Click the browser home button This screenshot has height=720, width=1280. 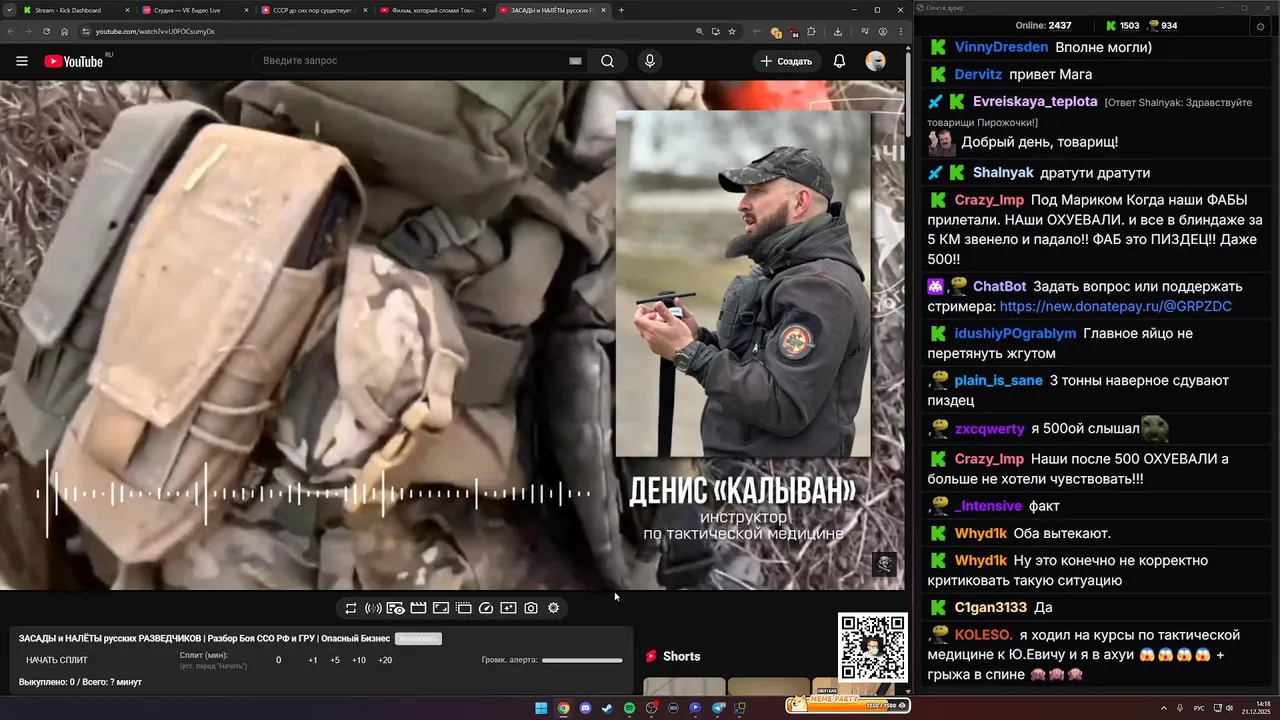click(64, 31)
